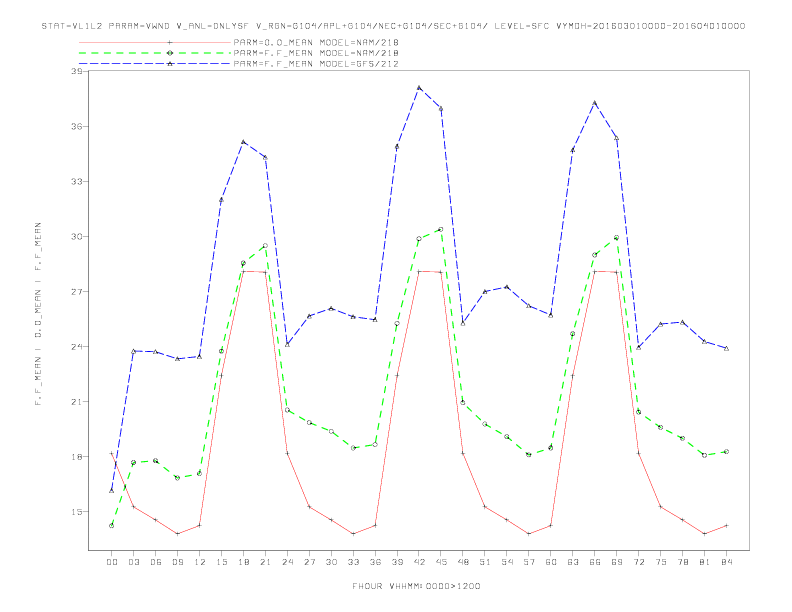
Task: Click the x-axis tick label 00
Action: (112, 562)
